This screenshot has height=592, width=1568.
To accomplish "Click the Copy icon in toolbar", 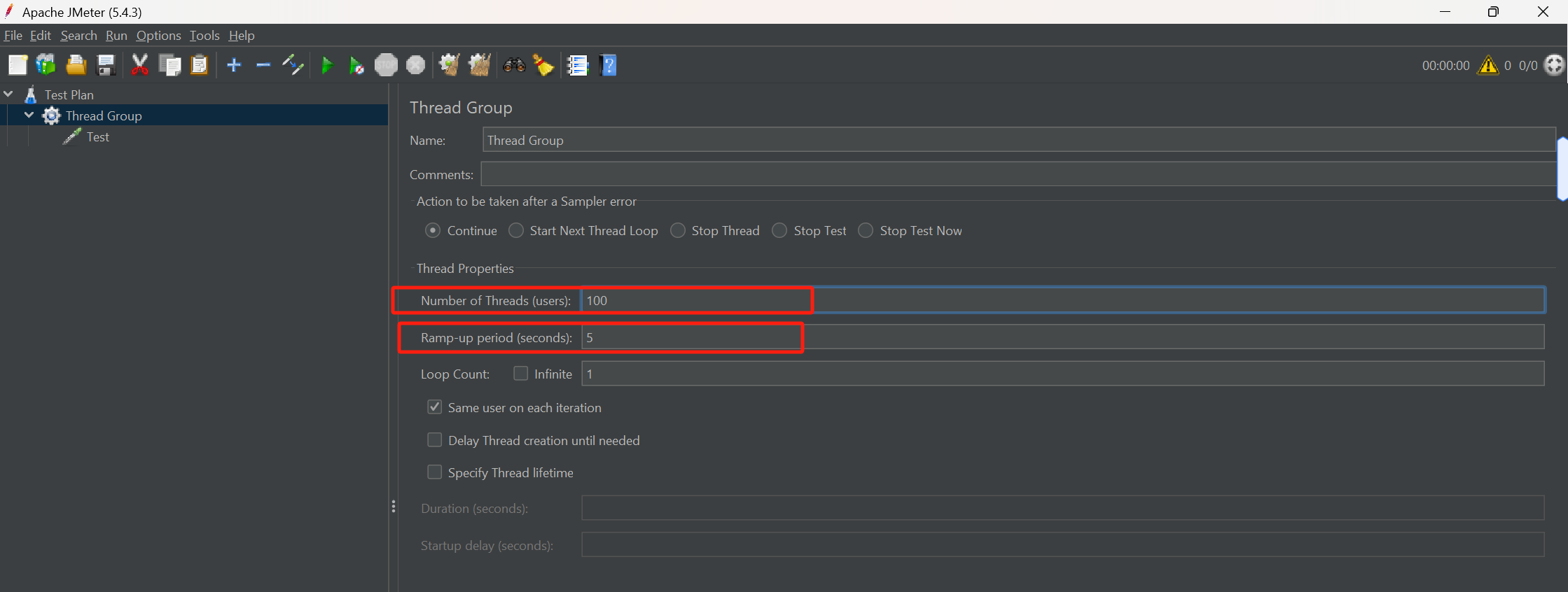I will [x=170, y=65].
